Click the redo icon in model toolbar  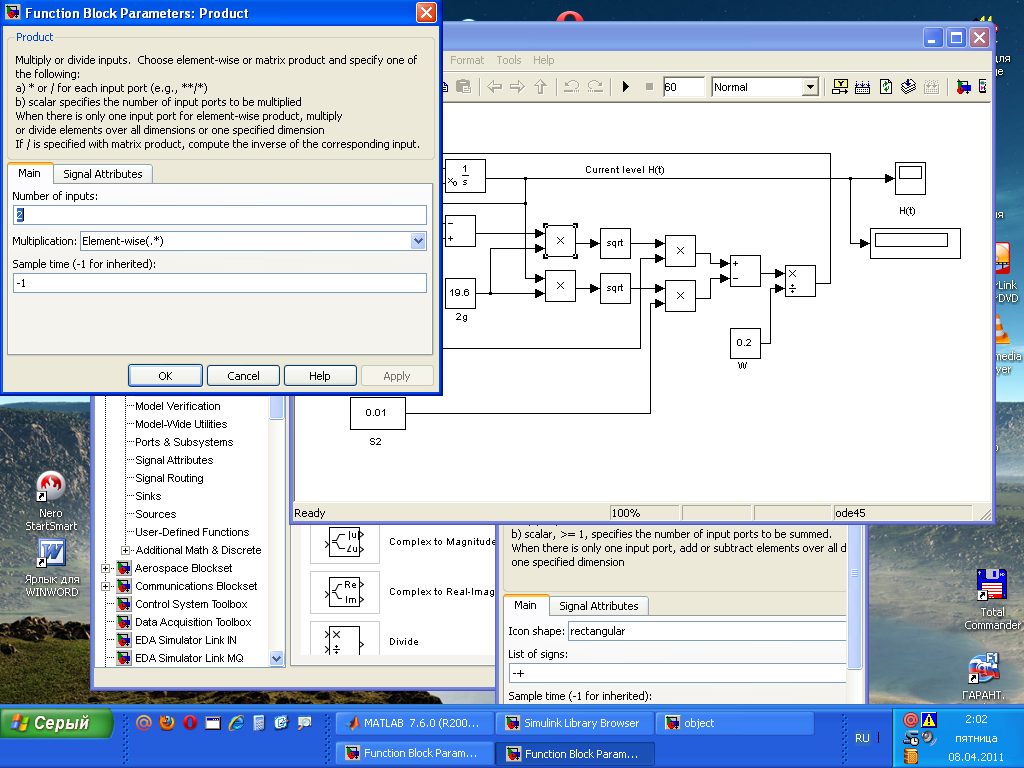(x=595, y=86)
